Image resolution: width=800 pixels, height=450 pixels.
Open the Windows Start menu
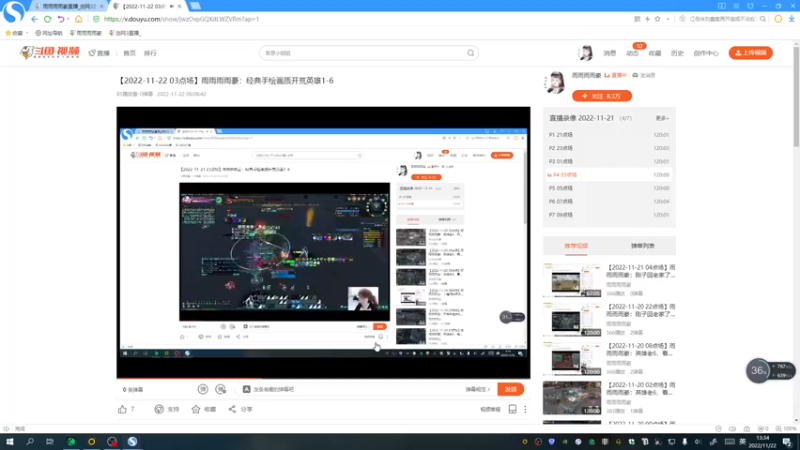pos(10,442)
